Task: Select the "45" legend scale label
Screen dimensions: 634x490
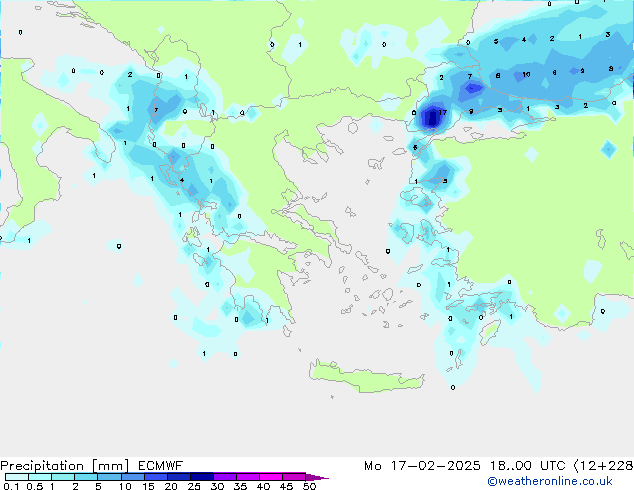Action: (x=286, y=486)
